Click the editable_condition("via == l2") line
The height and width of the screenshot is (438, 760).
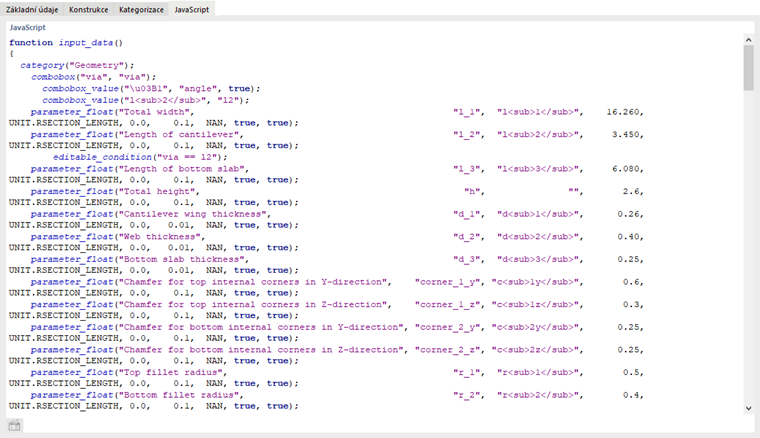pyautogui.click(x=140, y=157)
